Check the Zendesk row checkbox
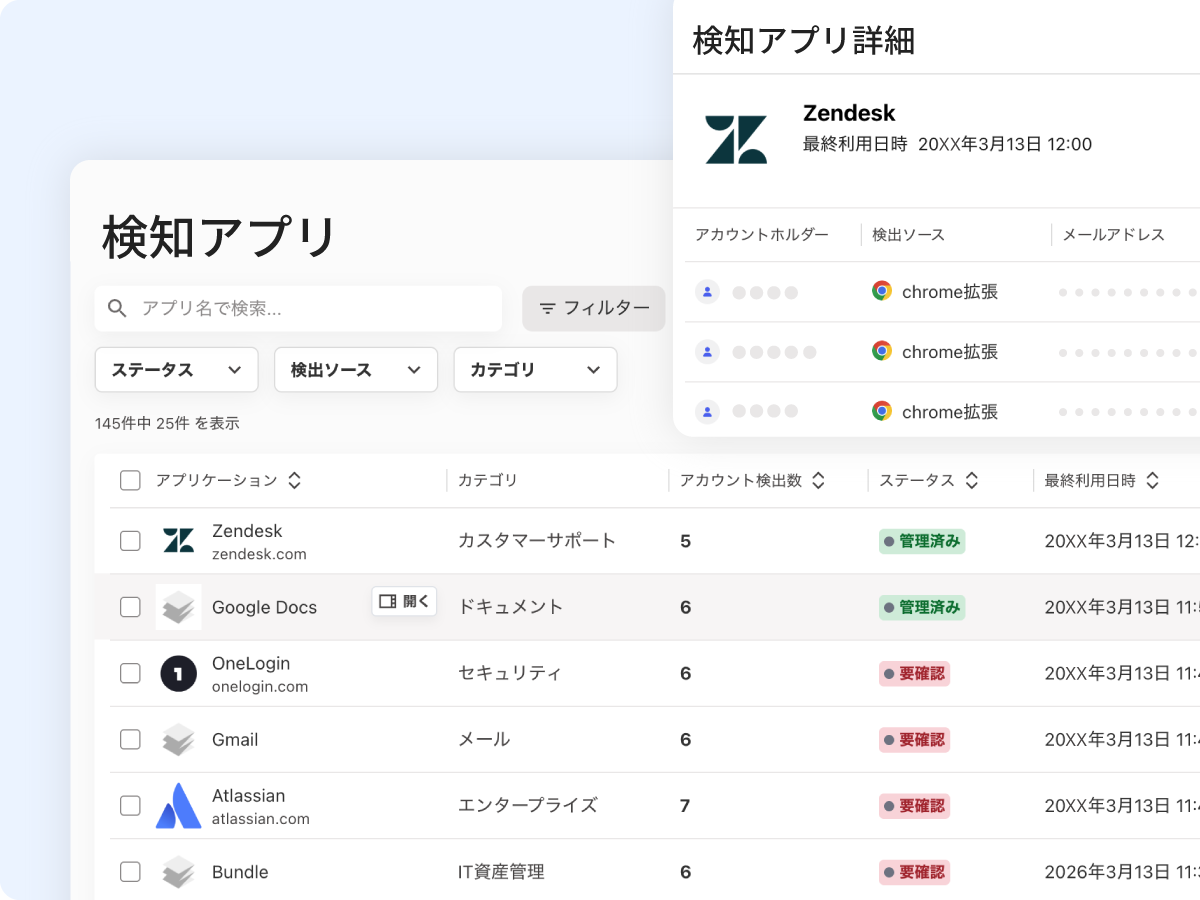Image resolution: width=1200 pixels, height=900 pixels. click(130, 541)
